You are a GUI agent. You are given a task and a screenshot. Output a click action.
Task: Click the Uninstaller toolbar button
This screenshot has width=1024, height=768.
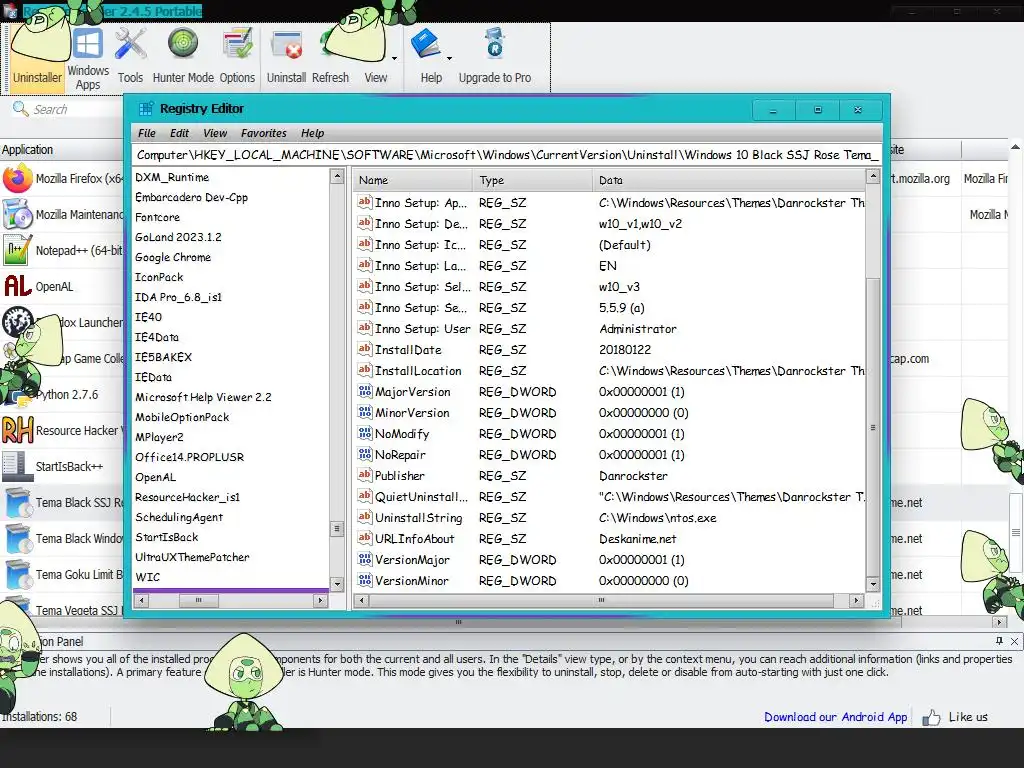[37, 57]
